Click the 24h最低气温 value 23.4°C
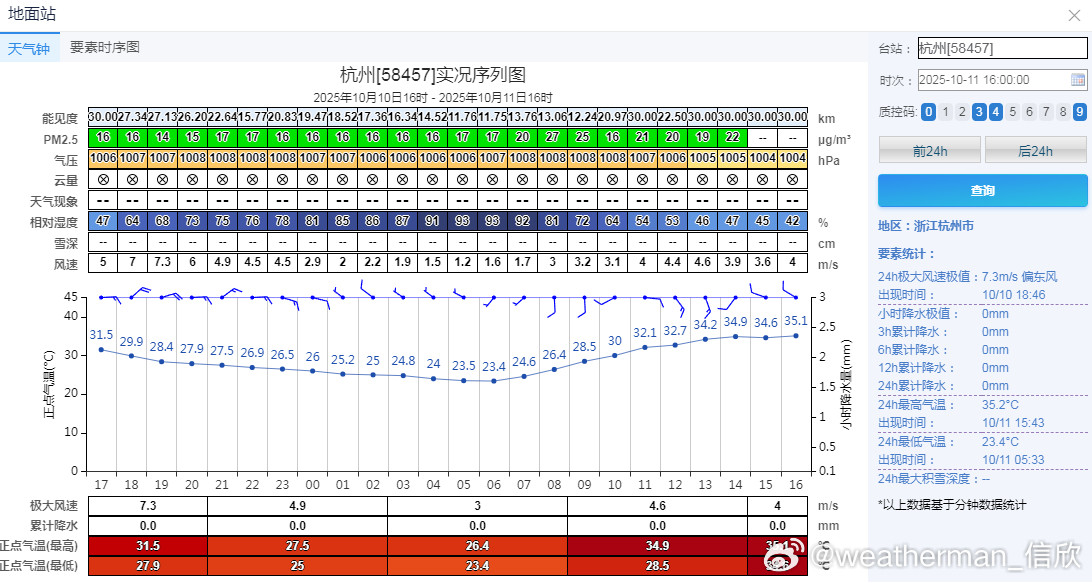1092x583 pixels. tap(1000, 442)
